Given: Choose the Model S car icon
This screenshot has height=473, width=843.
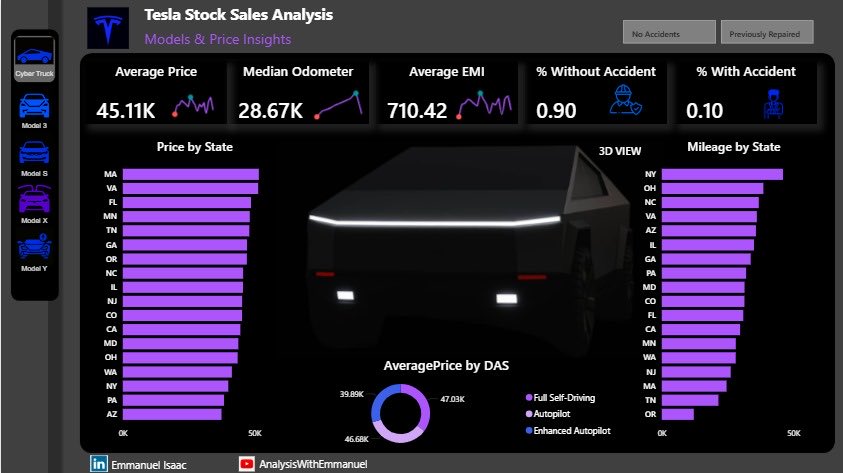Looking at the screenshot, I should [34, 153].
